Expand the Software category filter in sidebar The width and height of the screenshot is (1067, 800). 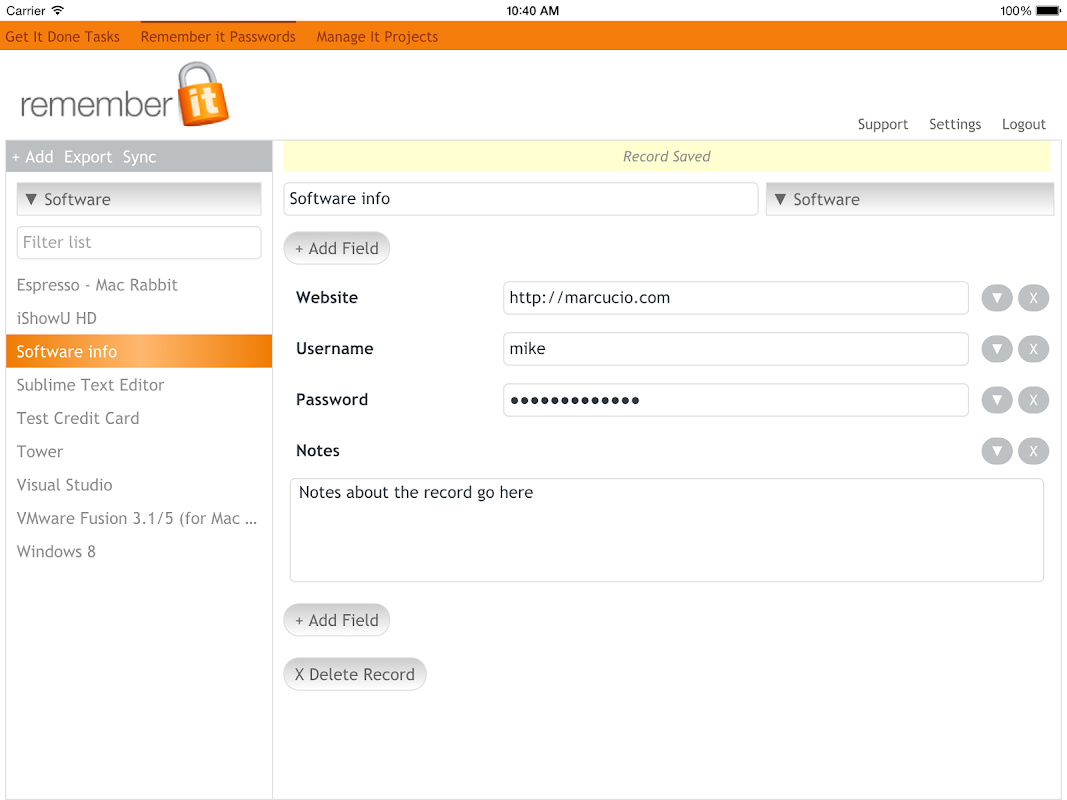(139, 199)
